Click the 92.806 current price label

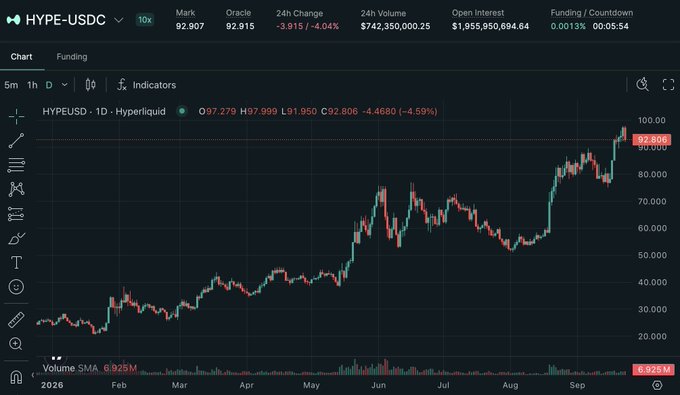[652, 140]
